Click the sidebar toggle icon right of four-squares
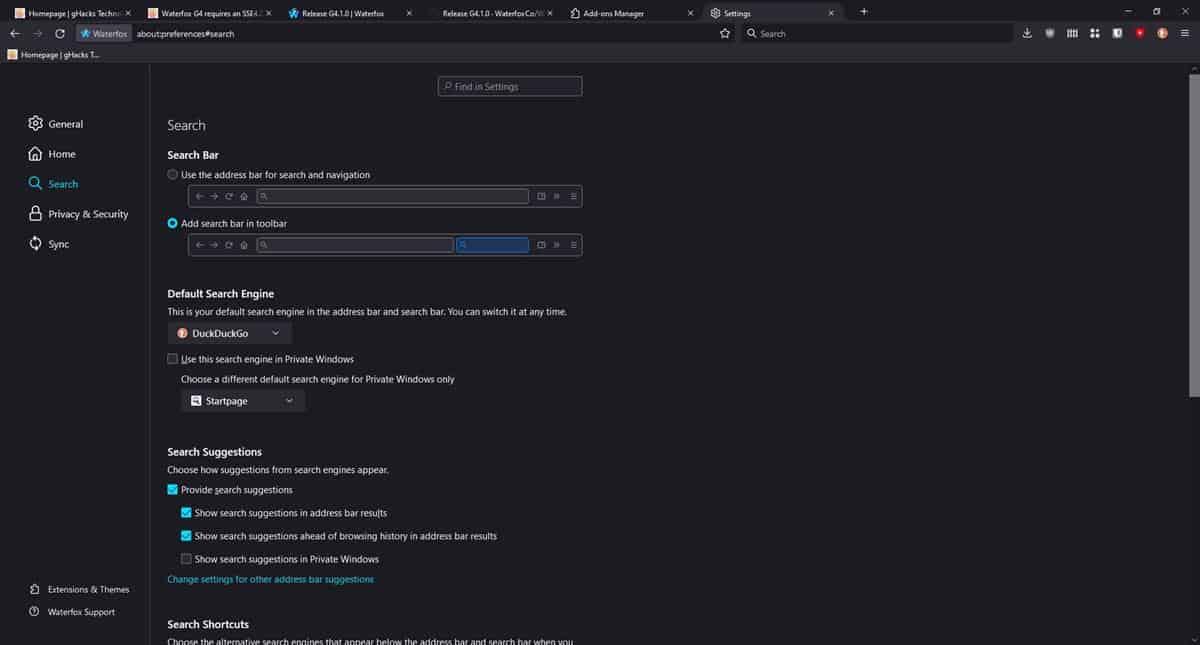This screenshot has width=1200, height=645. [1116, 33]
